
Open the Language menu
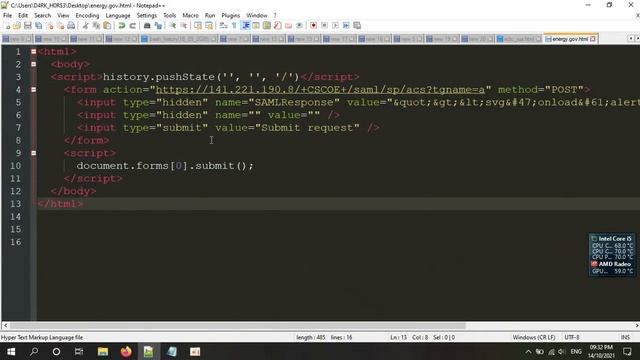(x=118, y=16)
